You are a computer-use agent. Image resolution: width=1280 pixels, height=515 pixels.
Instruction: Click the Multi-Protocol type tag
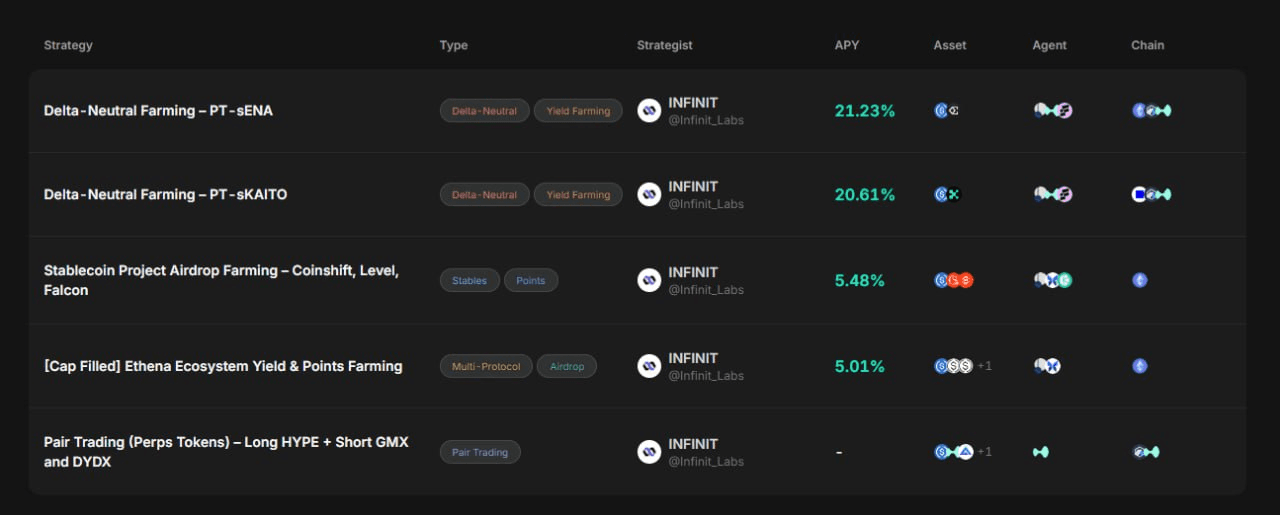(x=486, y=366)
